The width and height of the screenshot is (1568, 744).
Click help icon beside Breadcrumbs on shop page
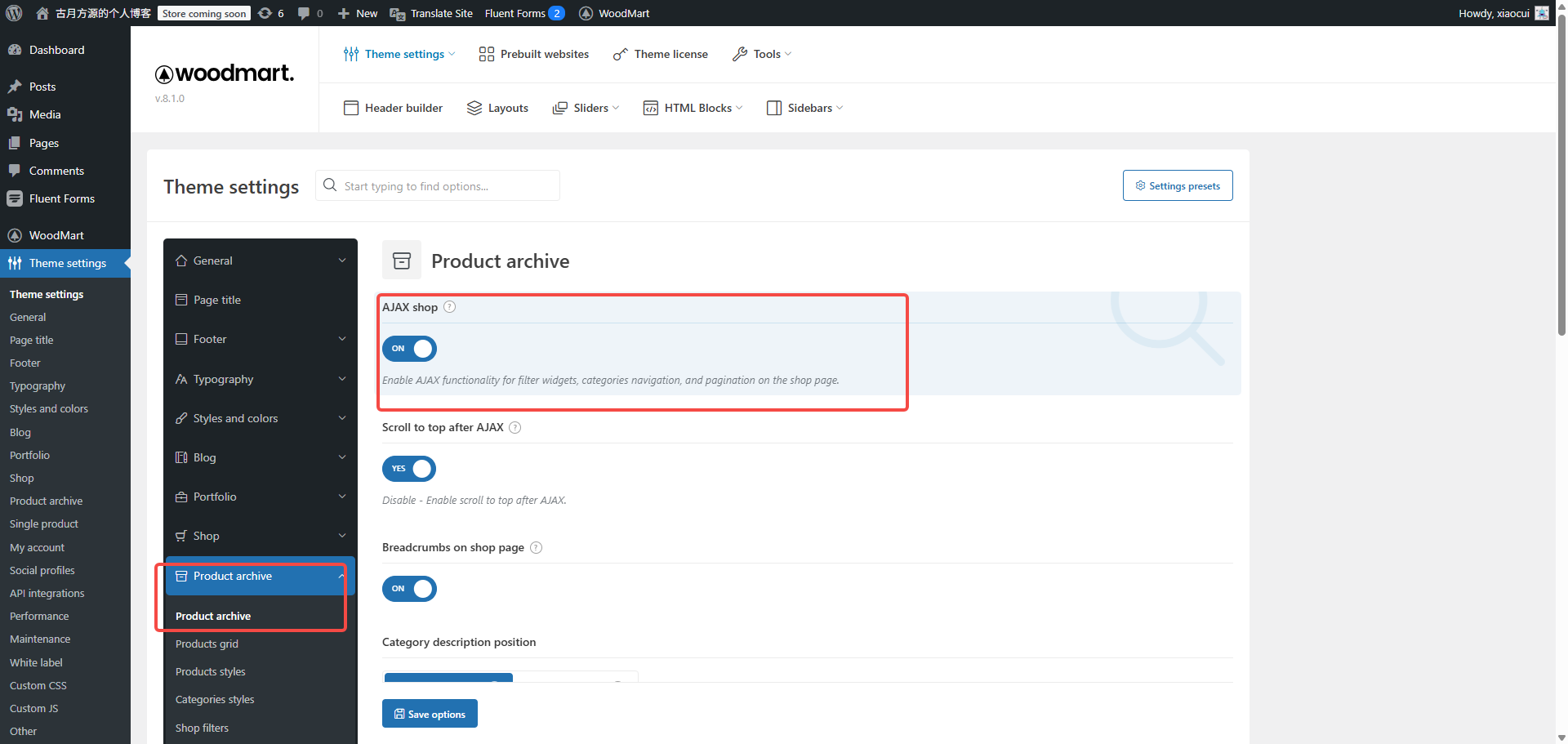click(537, 547)
